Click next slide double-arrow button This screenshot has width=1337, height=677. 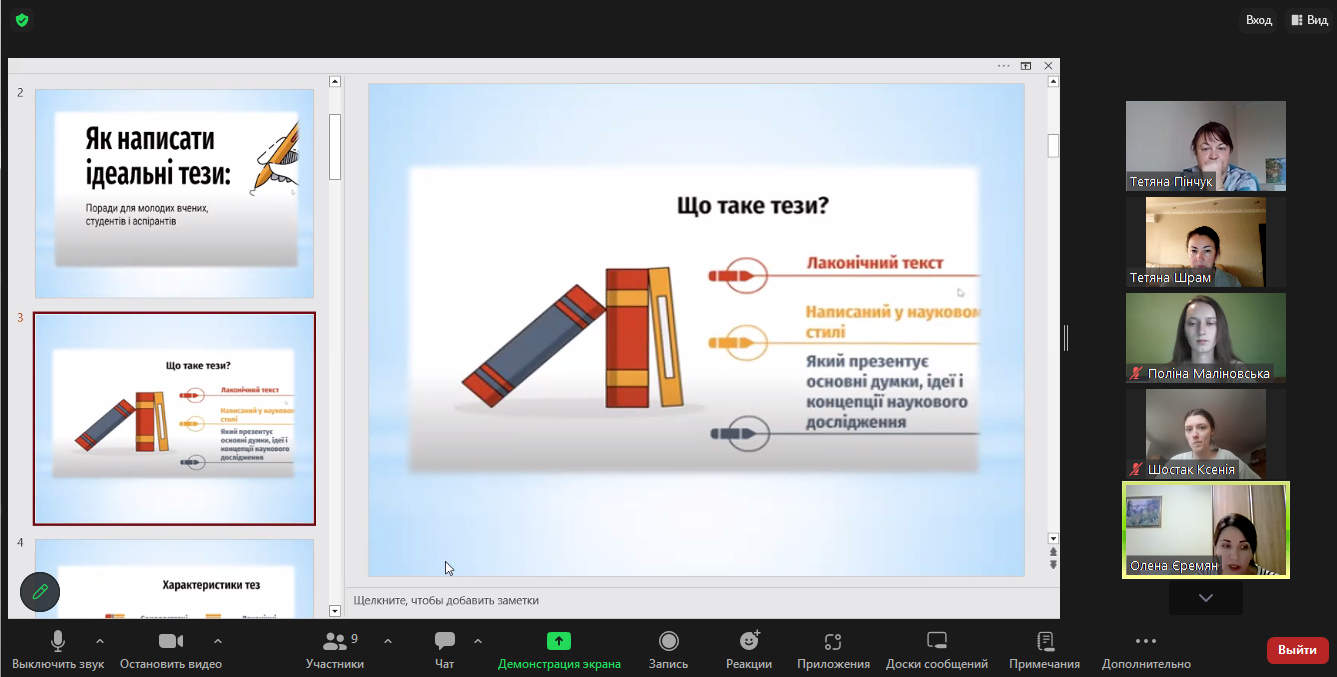click(x=1053, y=565)
